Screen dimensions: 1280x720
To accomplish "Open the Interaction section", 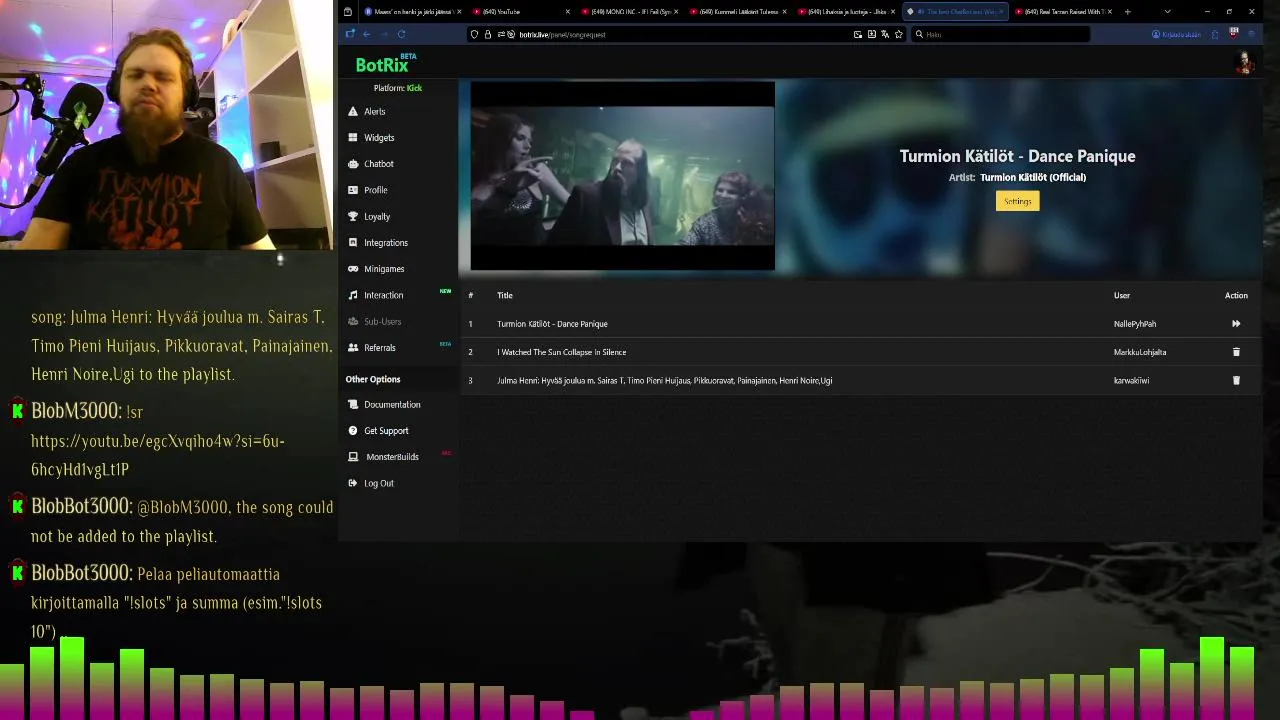I will pos(383,295).
